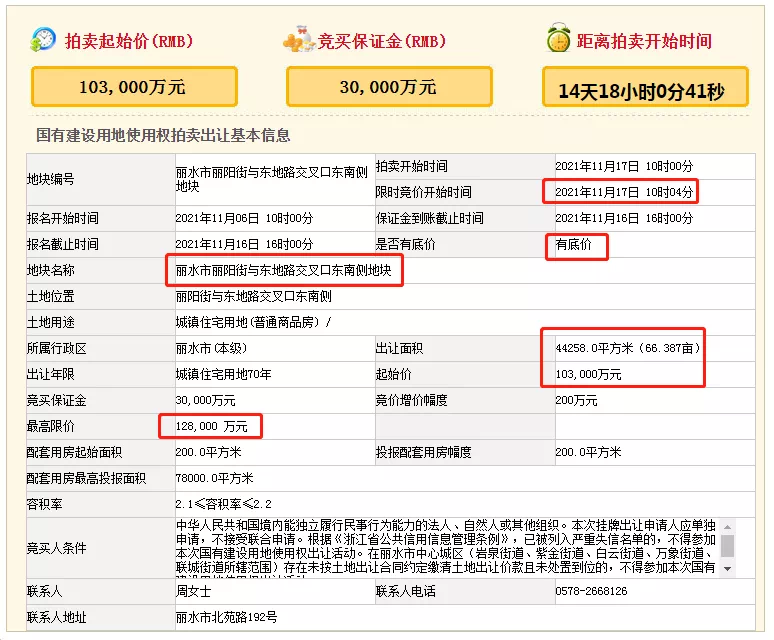
Task: Click the 投报配套用房幅度 value 200.0平方米
Action: [x=588, y=452]
